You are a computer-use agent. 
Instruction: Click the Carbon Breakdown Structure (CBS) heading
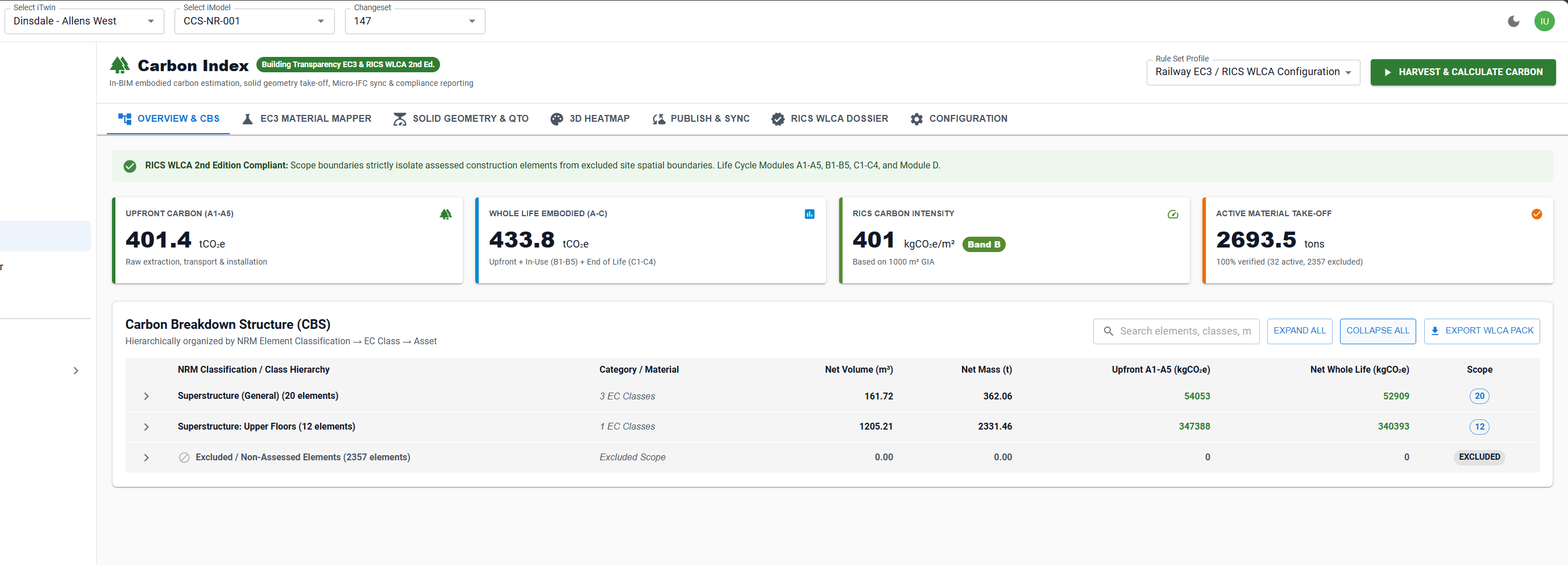[x=227, y=324]
